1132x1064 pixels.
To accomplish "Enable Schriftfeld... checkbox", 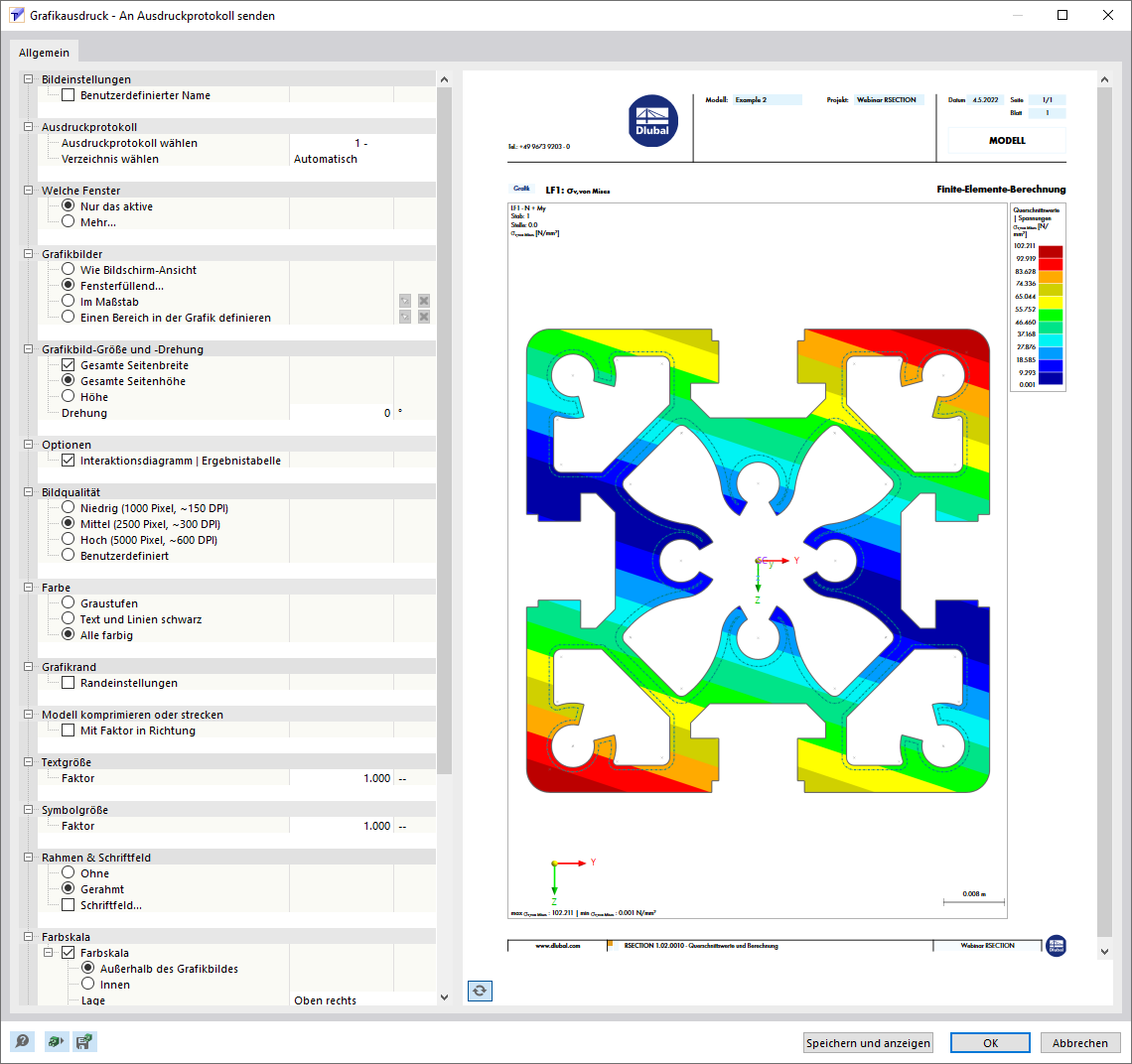I will click(x=68, y=904).
